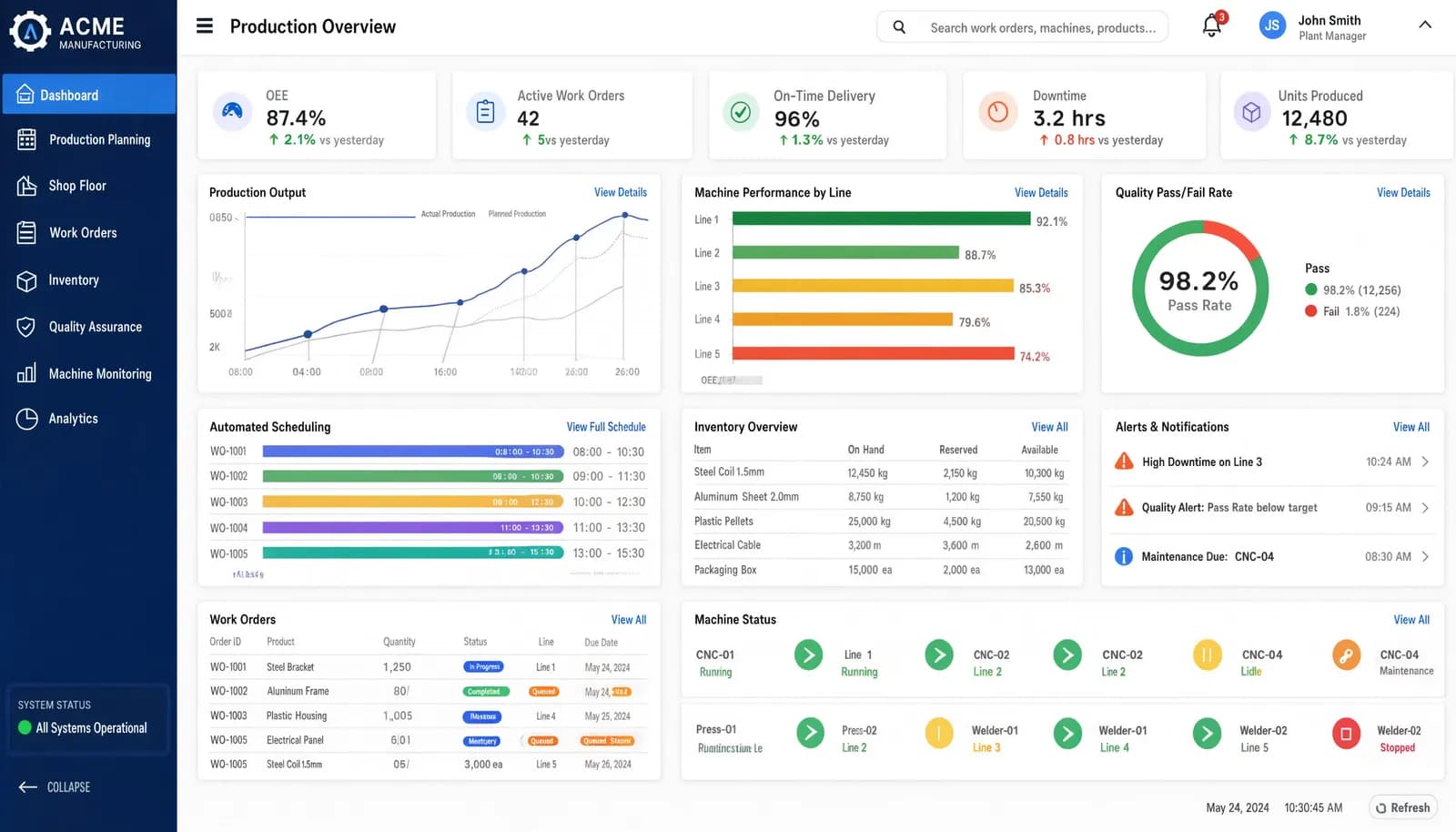Click the Refresh button
Image resolution: width=1456 pixels, height=832 pixels.
1403,807
